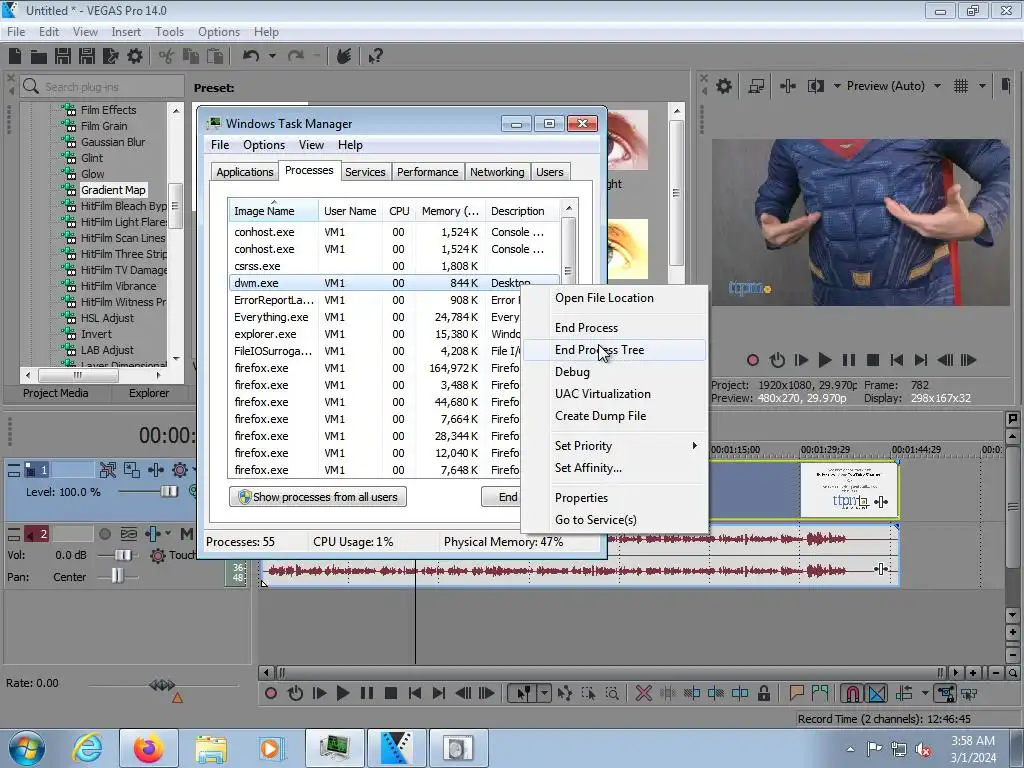Mute audio track 2 with M button
Image resolution: width=1024 pixels, height=768 pixels.
186,534
